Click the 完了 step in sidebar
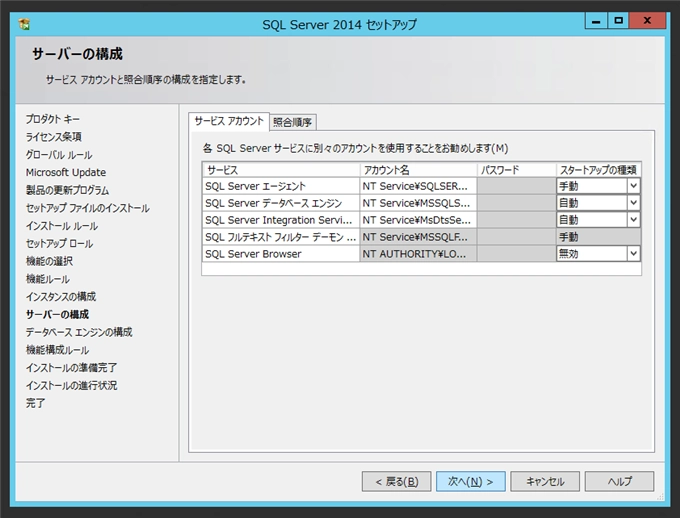 (35, 403)
